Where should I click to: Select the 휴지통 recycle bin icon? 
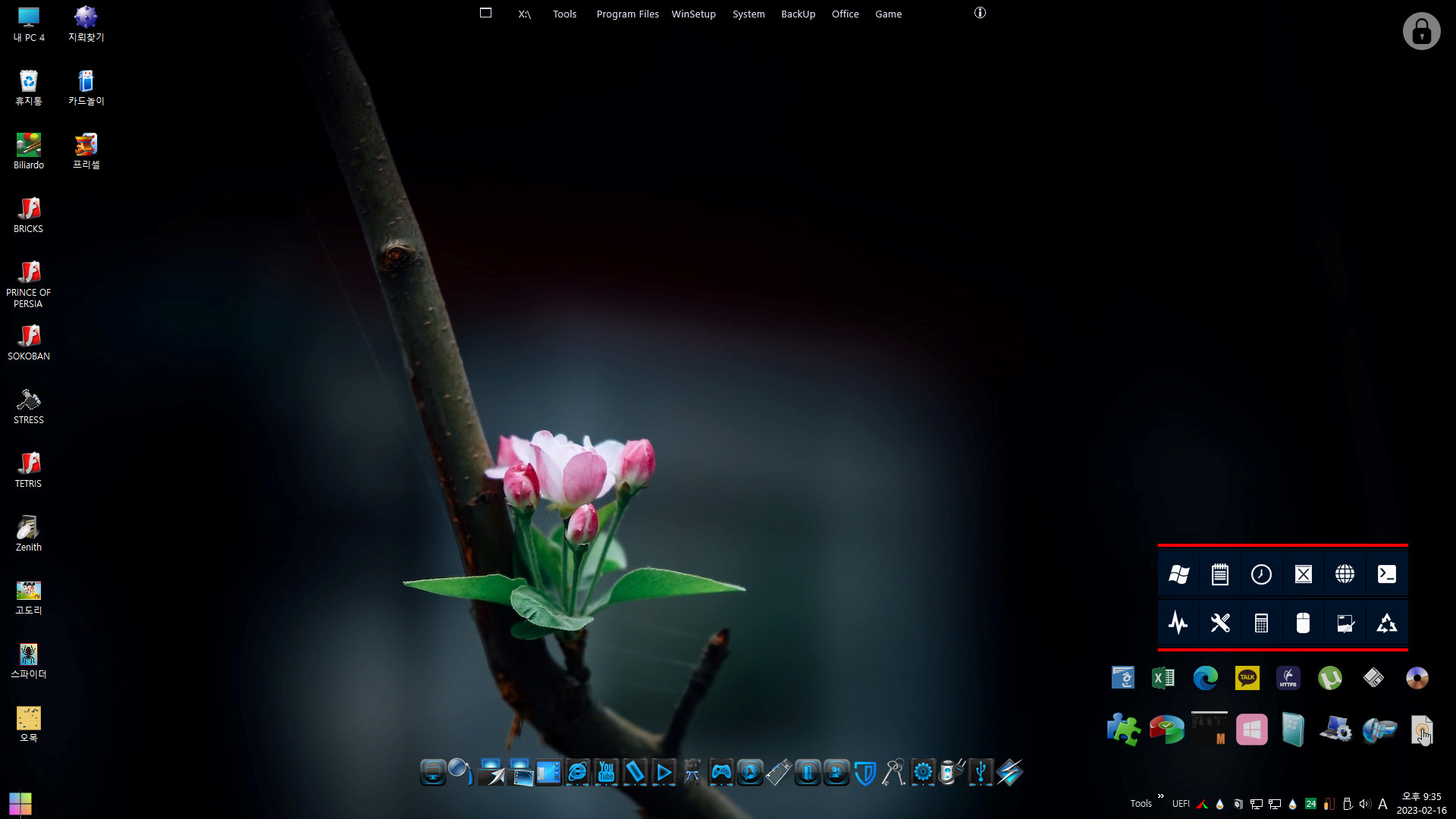[x=29, y=87]
